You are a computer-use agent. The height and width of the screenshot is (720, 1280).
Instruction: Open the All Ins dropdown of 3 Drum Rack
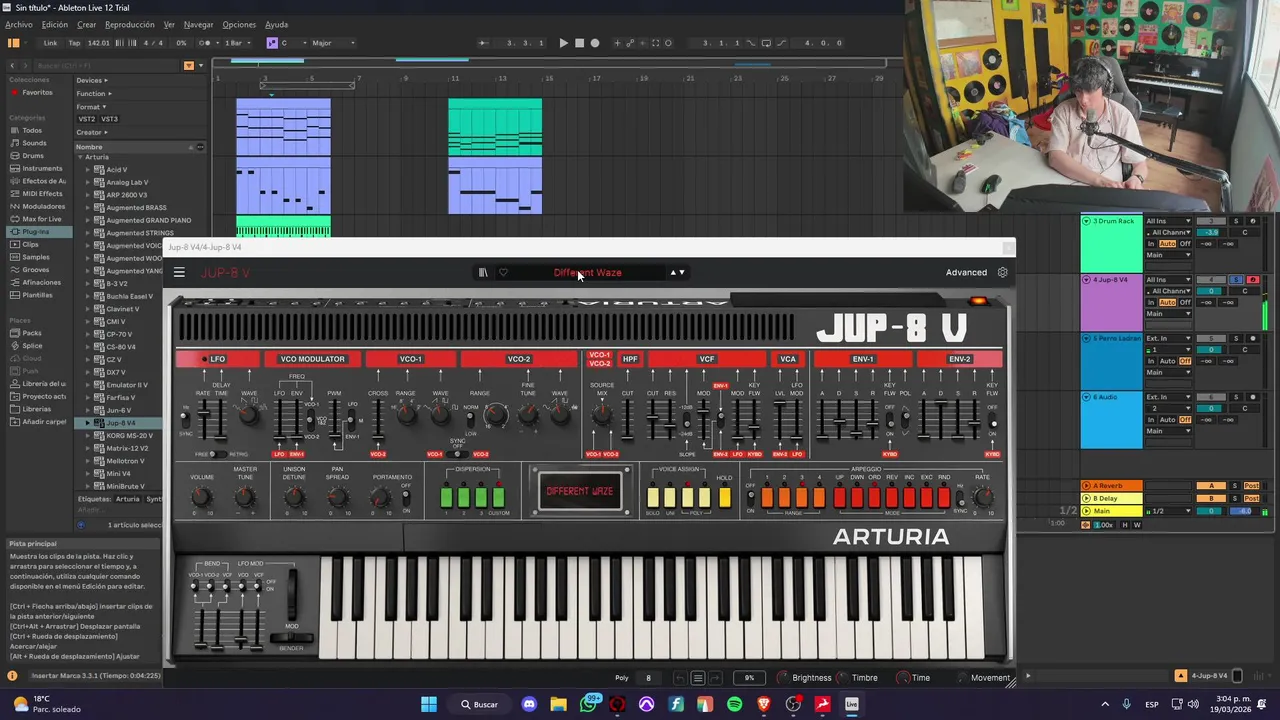point(1168,221)
